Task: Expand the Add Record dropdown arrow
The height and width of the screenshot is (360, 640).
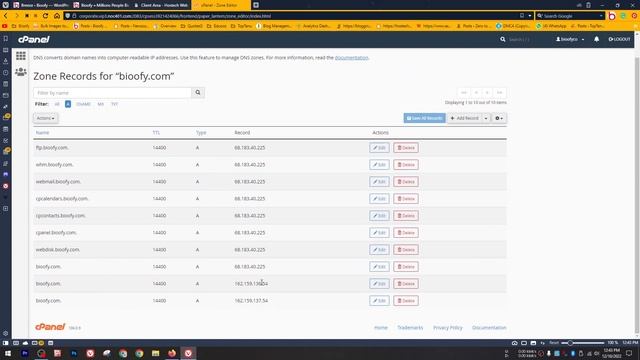Action: (486, 118)
